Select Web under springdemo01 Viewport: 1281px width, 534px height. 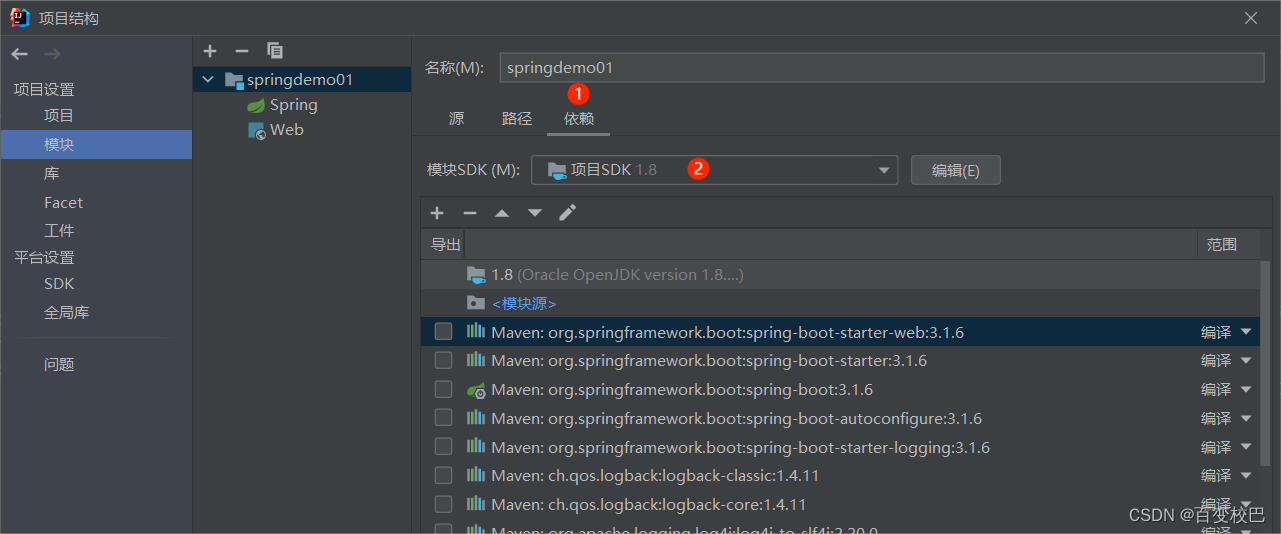pyautogui.click(x=286, y=130)
